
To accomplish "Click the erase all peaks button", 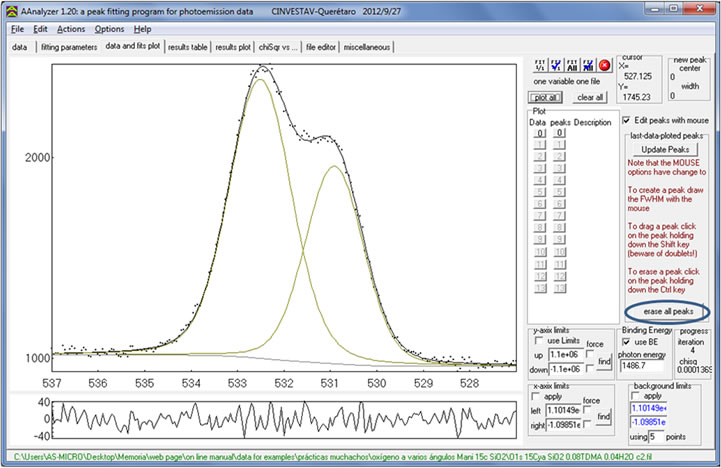I will [668, 312].
